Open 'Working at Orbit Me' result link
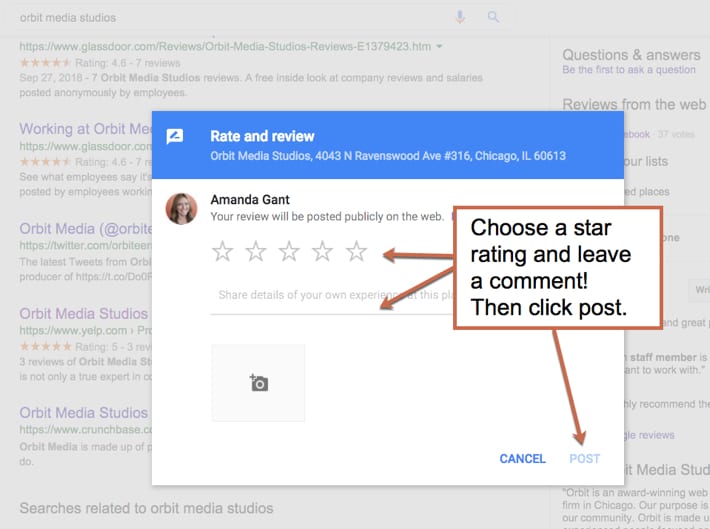 coord(86,129)
